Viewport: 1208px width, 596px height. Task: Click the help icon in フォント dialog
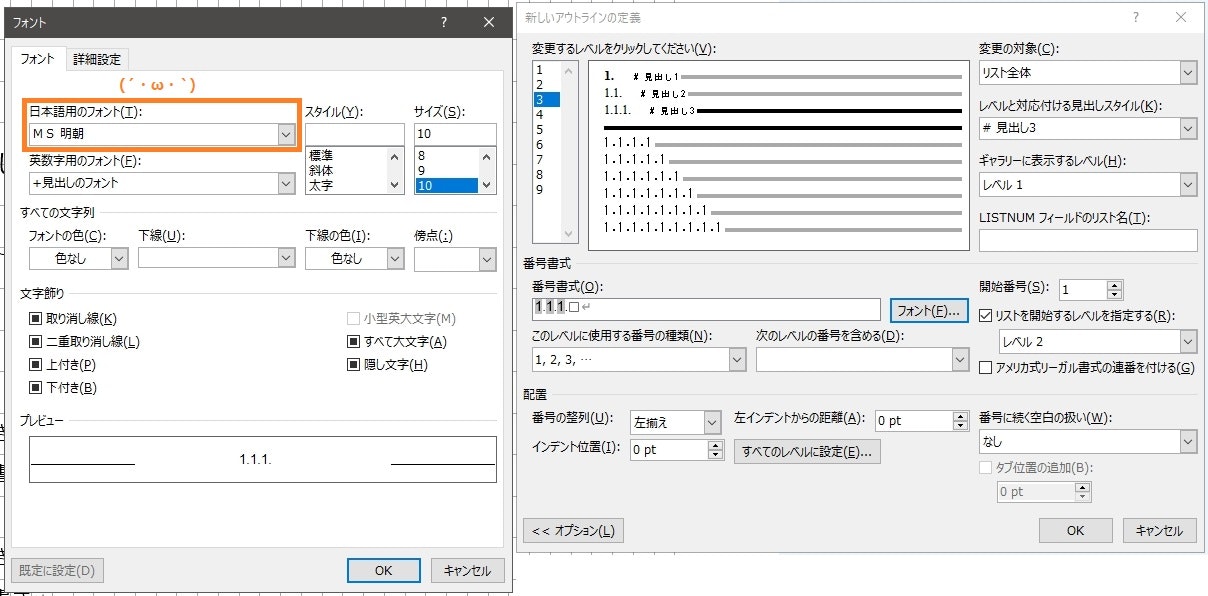444,22
